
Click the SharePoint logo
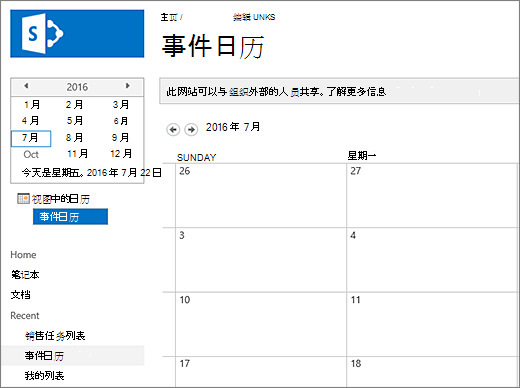77,34
